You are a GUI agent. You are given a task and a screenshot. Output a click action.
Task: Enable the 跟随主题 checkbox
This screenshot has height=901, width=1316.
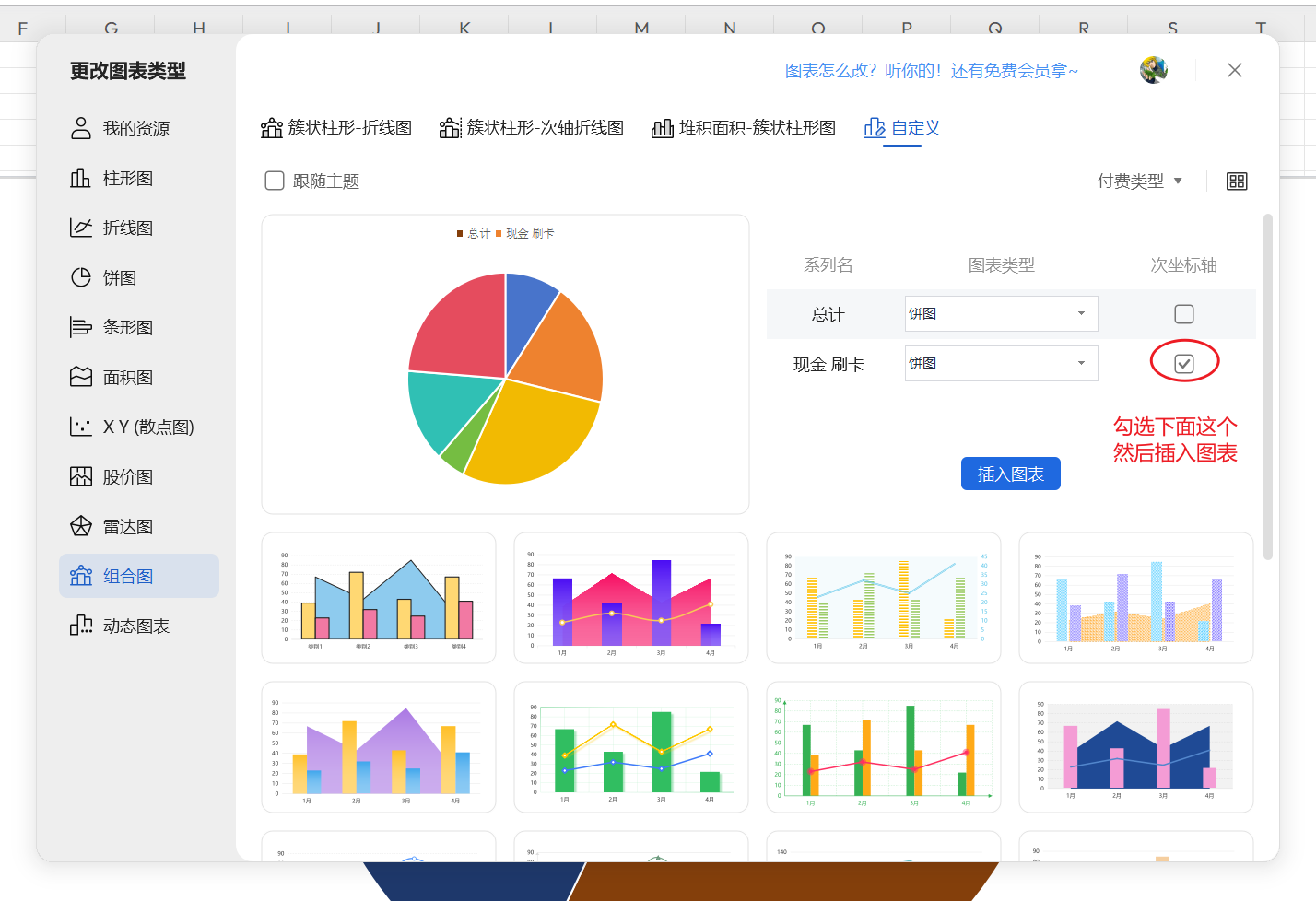275,181
